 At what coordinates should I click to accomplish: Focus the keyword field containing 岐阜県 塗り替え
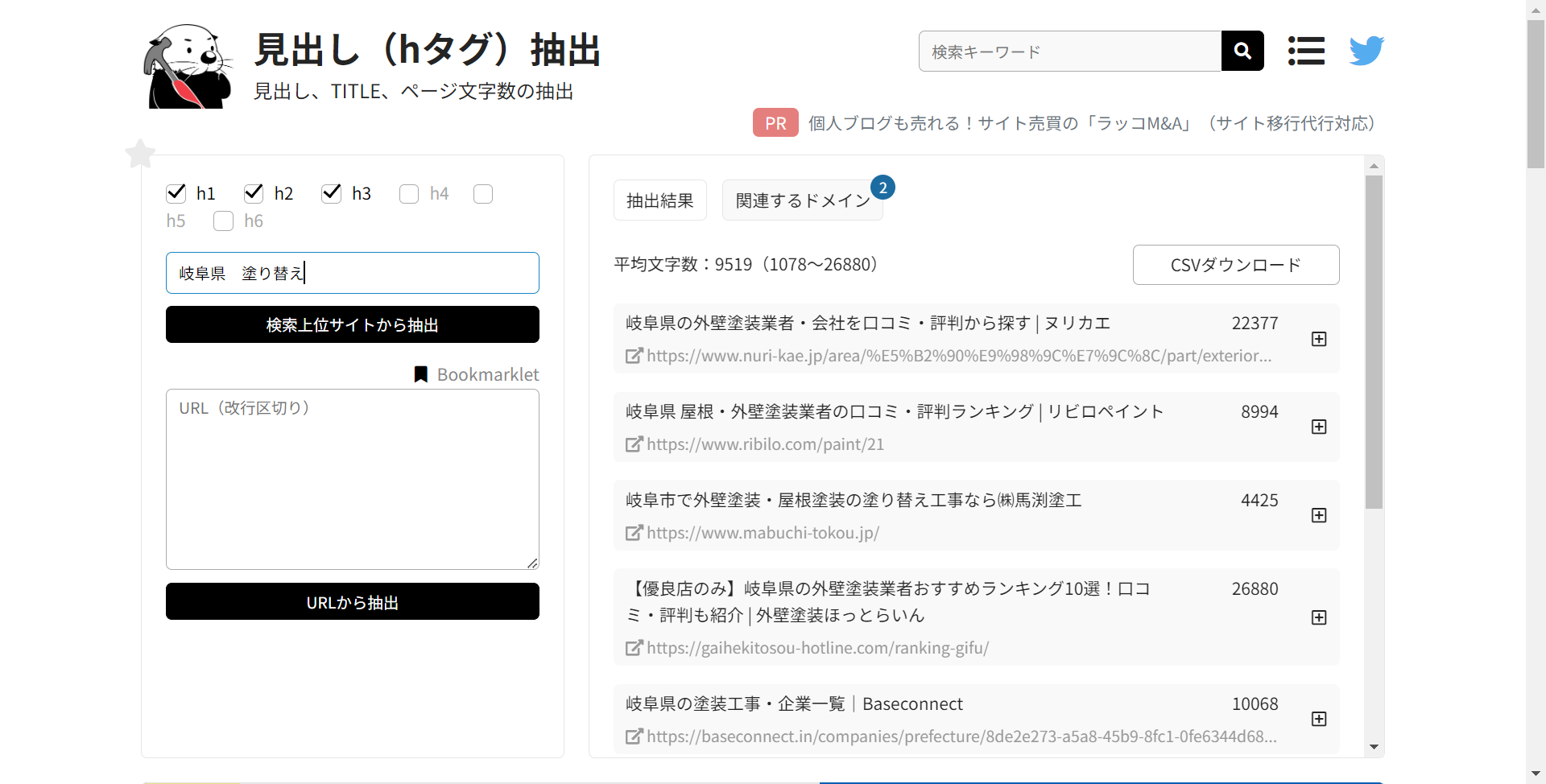(353, 273)
